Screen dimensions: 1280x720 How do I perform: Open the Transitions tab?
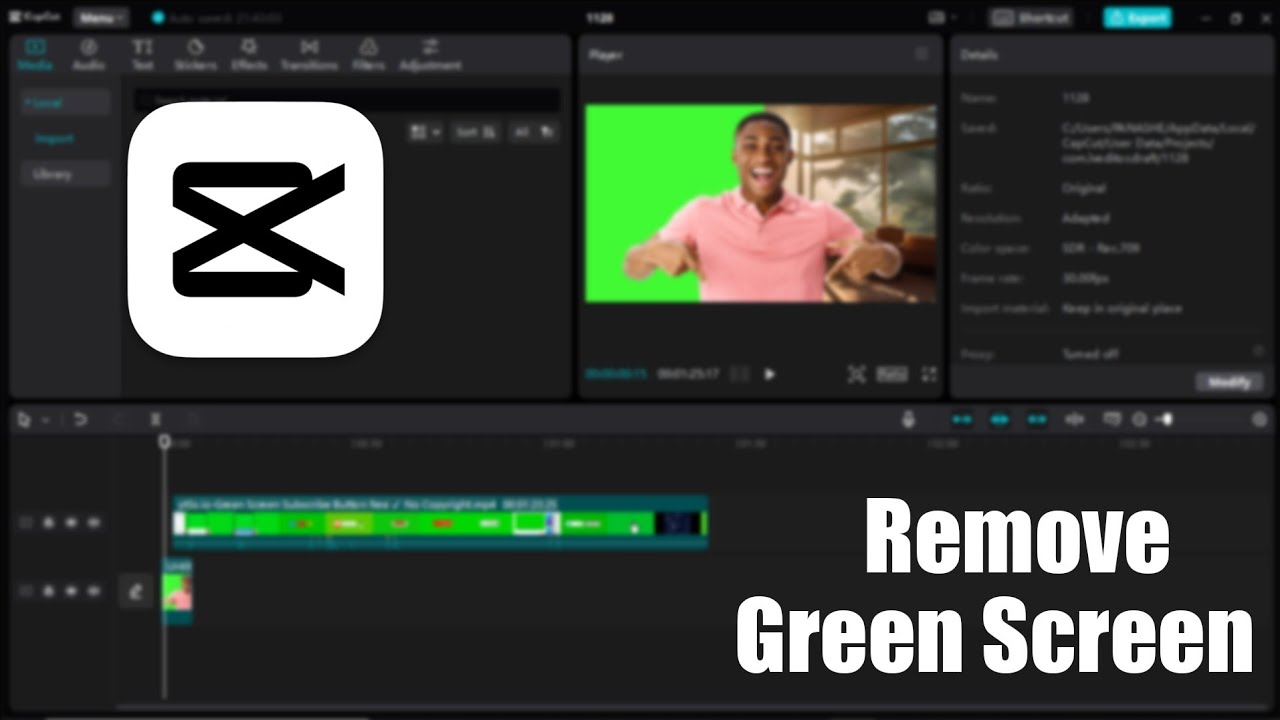pyautogui.click(x=309, y=55)
